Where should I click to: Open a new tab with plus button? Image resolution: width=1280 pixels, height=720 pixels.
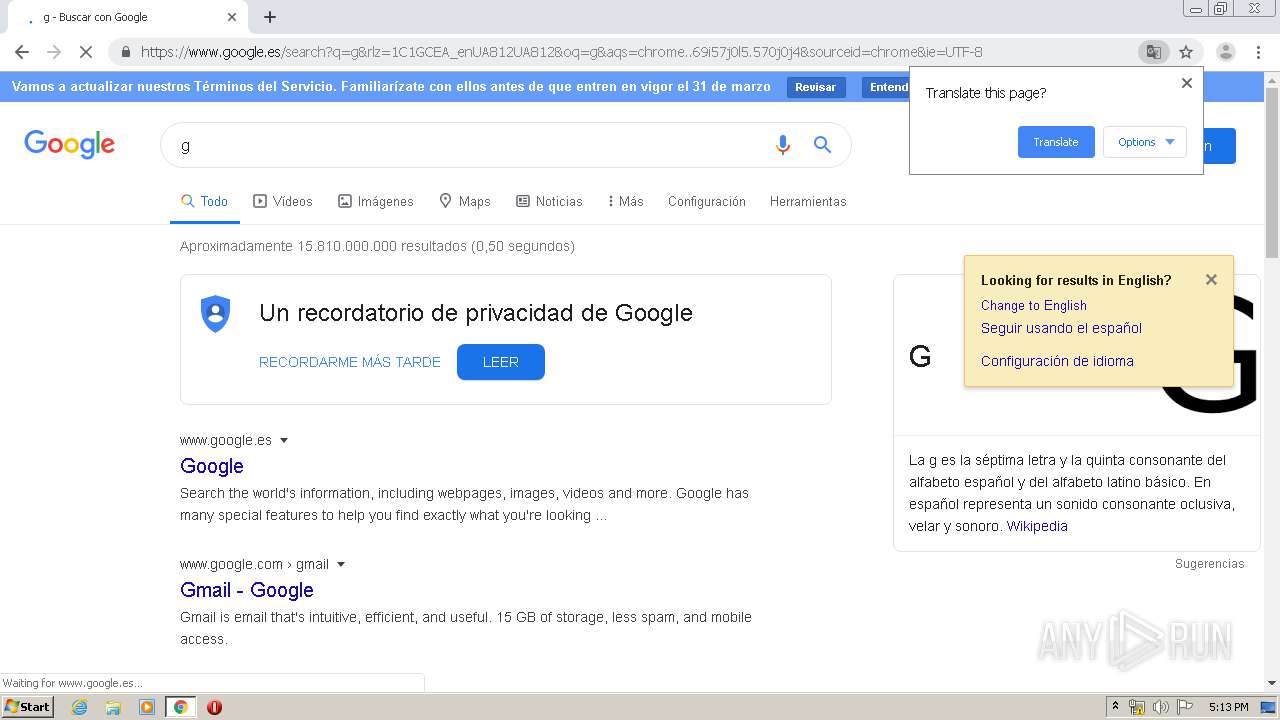[x=270, y=17]
